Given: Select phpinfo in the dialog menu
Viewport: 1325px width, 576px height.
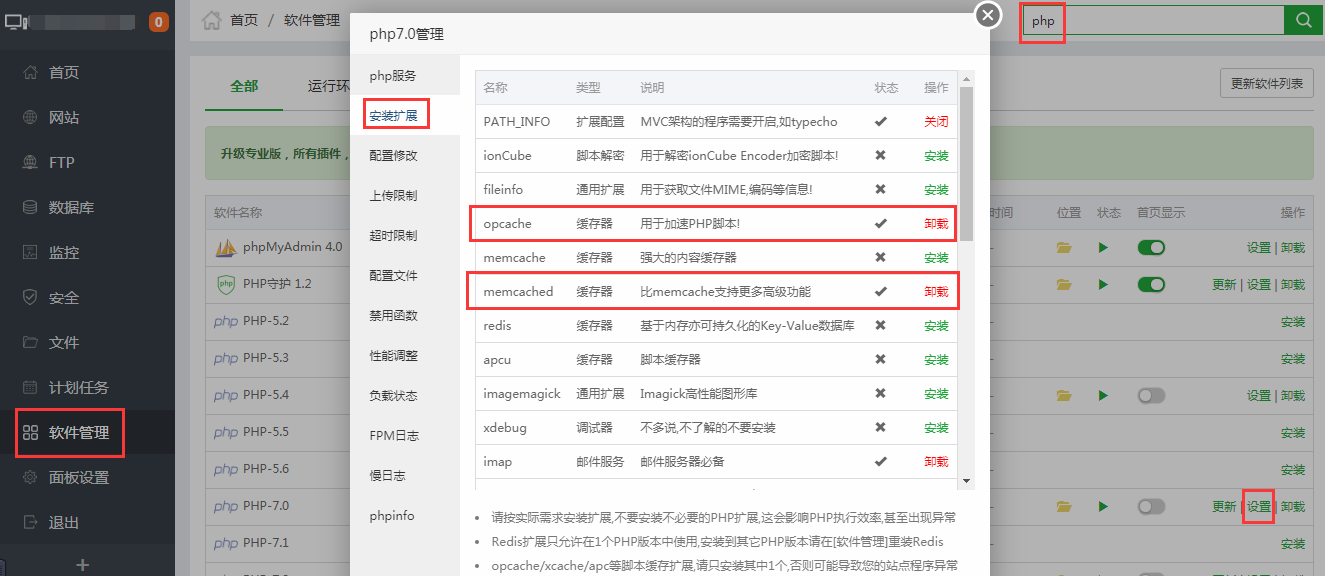Looking at the screenshot, I should coord(391,516).
